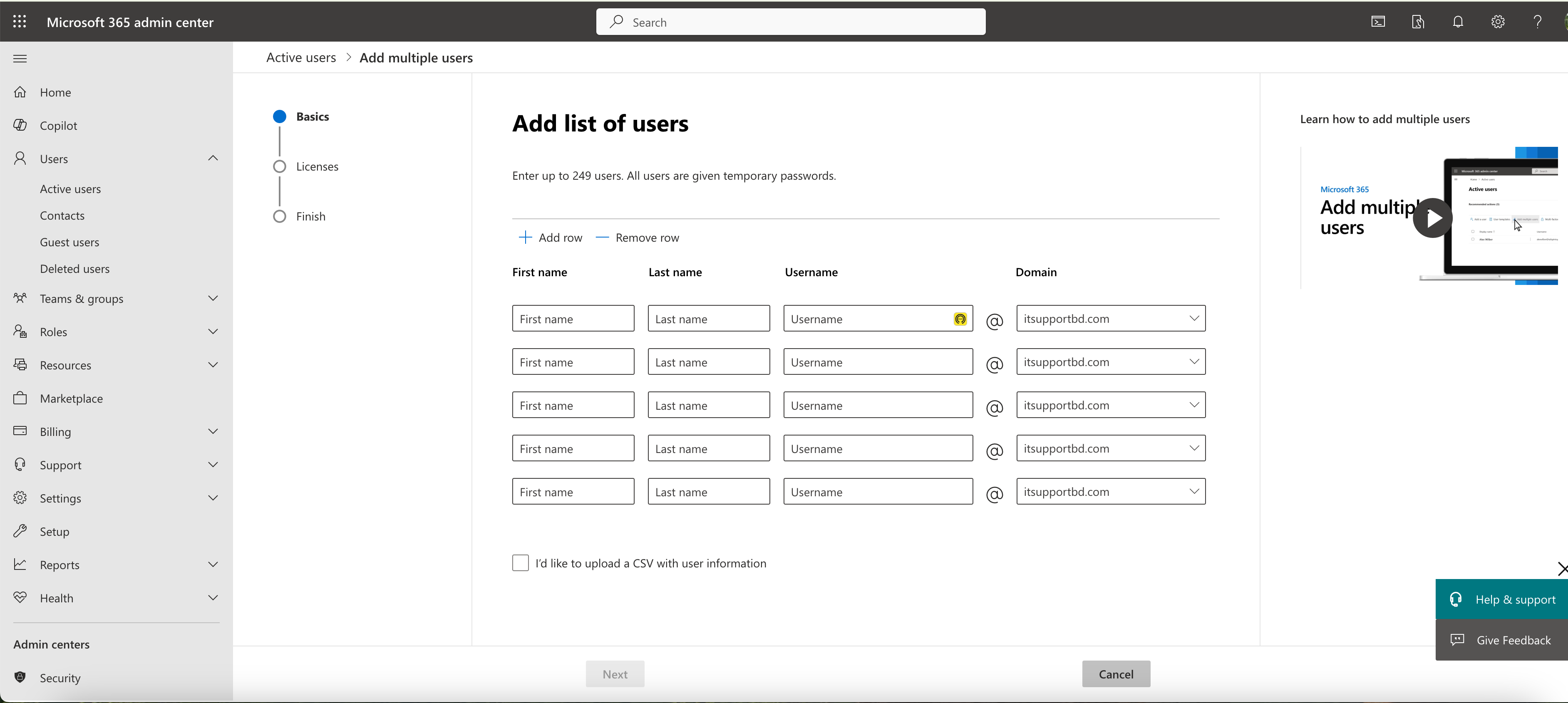
Task: Click the Home house icon
Action: 20,92
